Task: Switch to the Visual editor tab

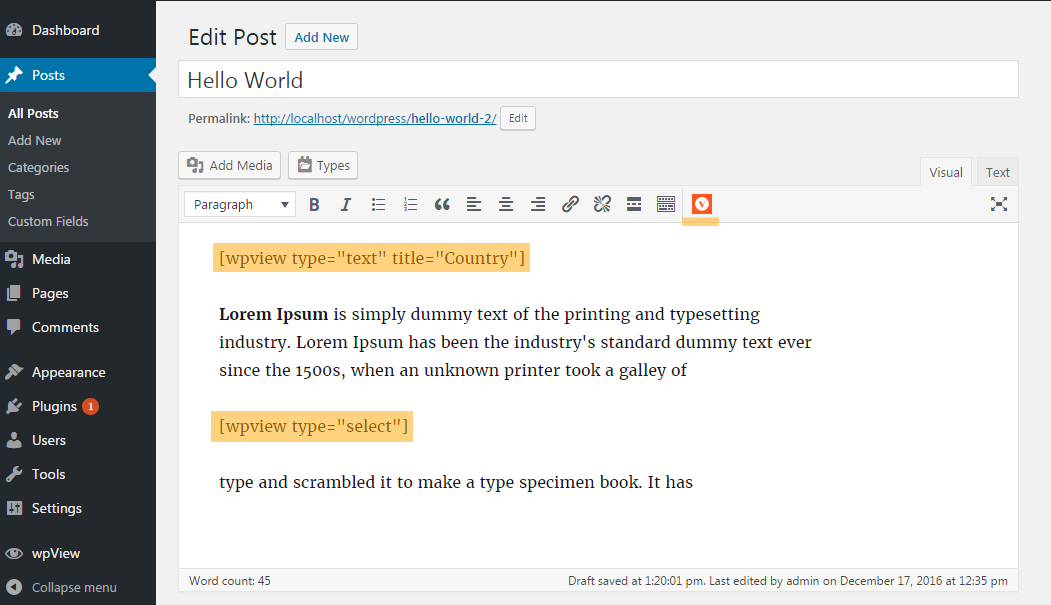Action: (946, 172)
